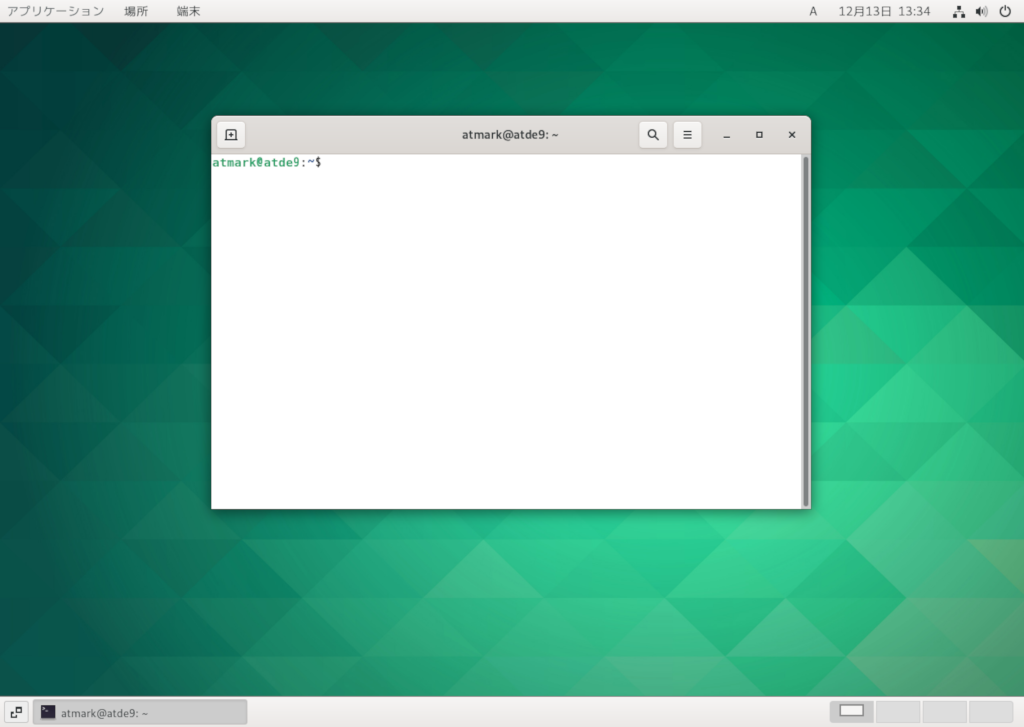Screen dimensions: 1024x727
Task: Maximize the terminal window
Action: pyautogui.click(x=759, y=135)
